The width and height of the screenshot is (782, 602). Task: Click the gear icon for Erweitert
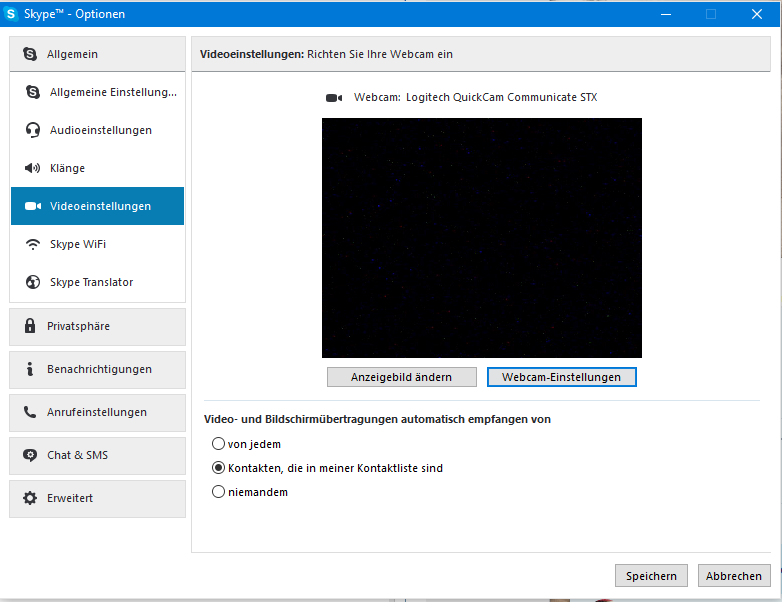(30, 498)
